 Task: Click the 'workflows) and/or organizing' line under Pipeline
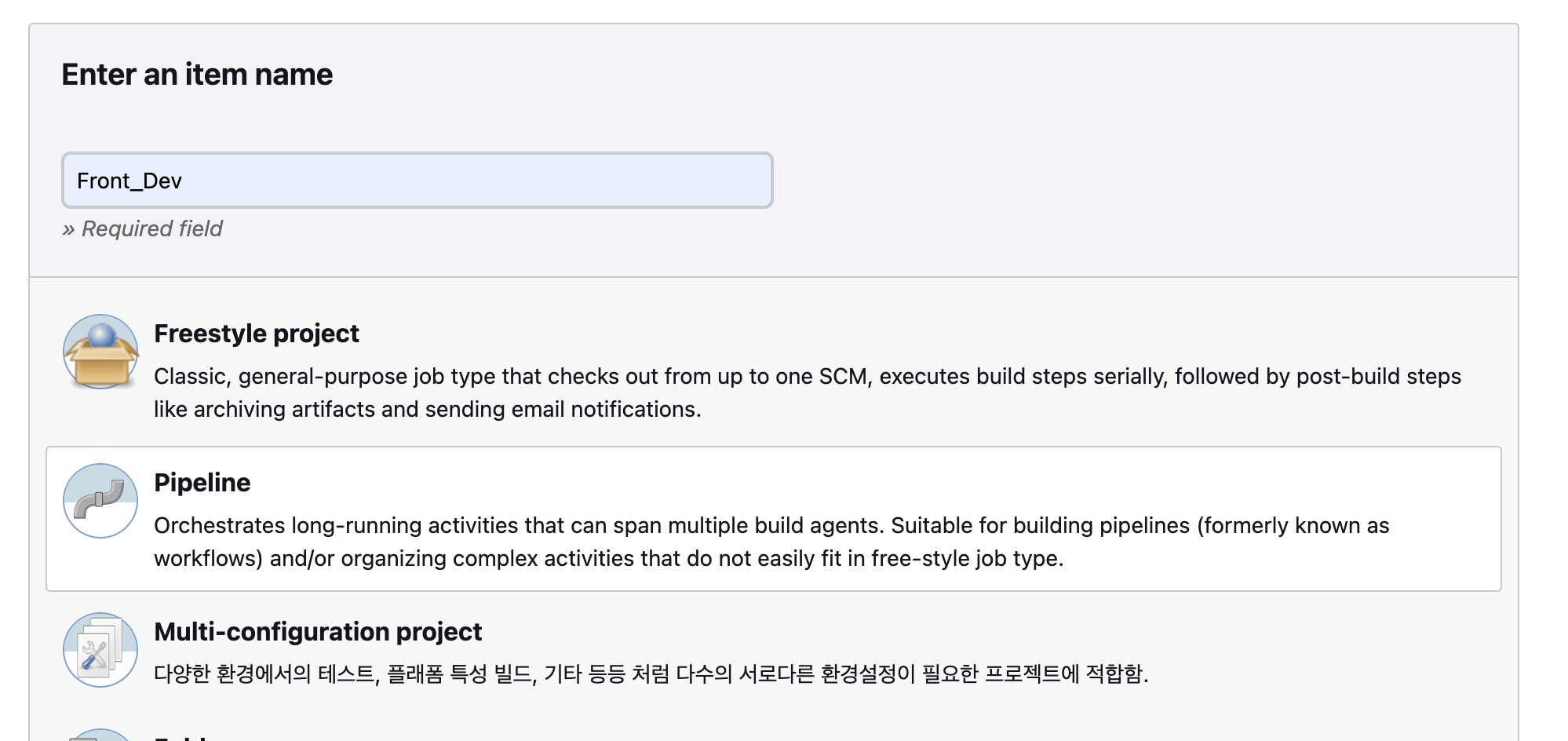click(608, 559)
